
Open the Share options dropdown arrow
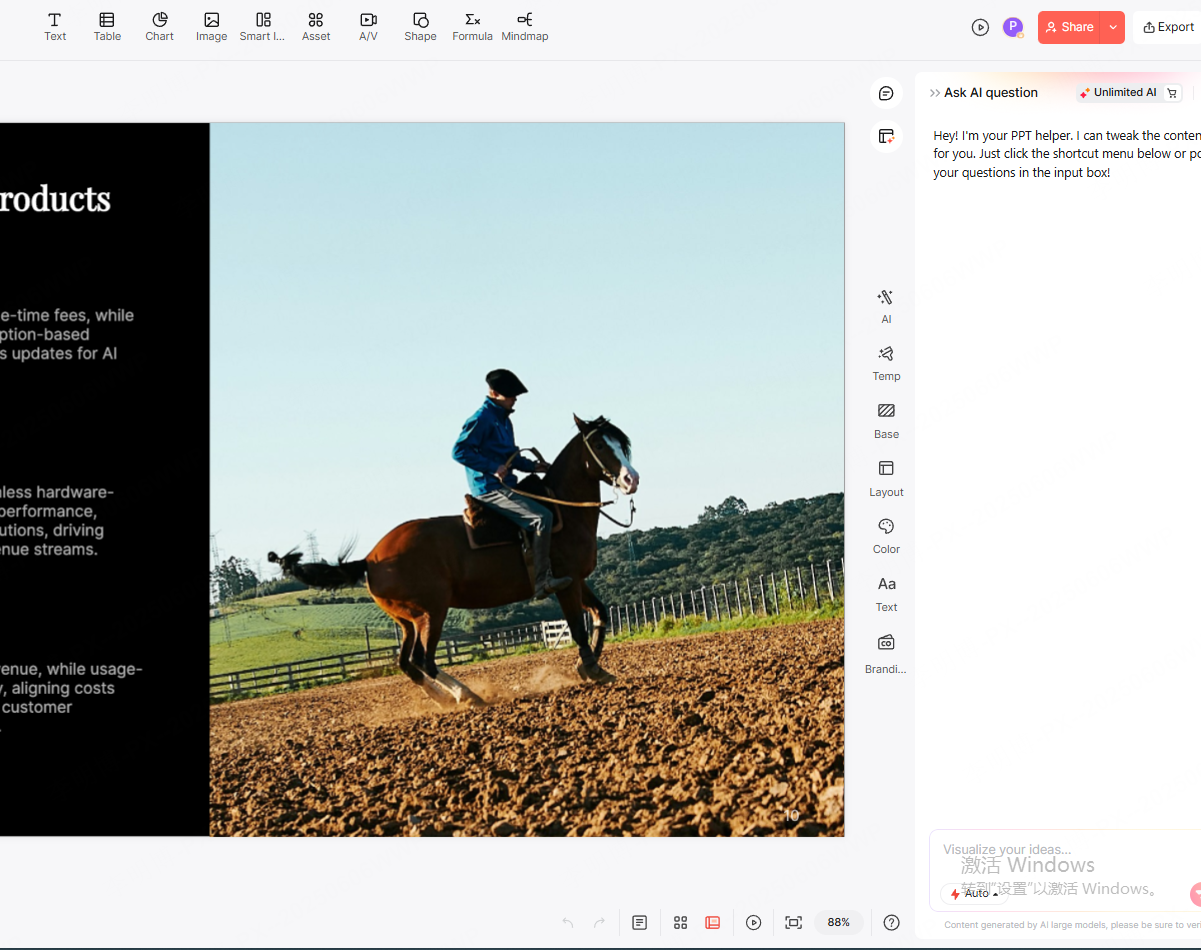[x=1114, y=27]
